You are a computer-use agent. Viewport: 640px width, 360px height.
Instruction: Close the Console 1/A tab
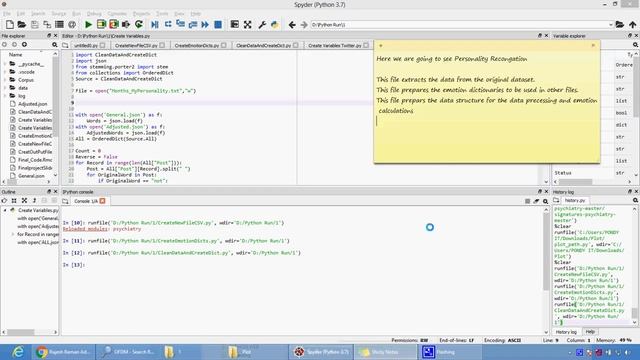coord(102,201)
